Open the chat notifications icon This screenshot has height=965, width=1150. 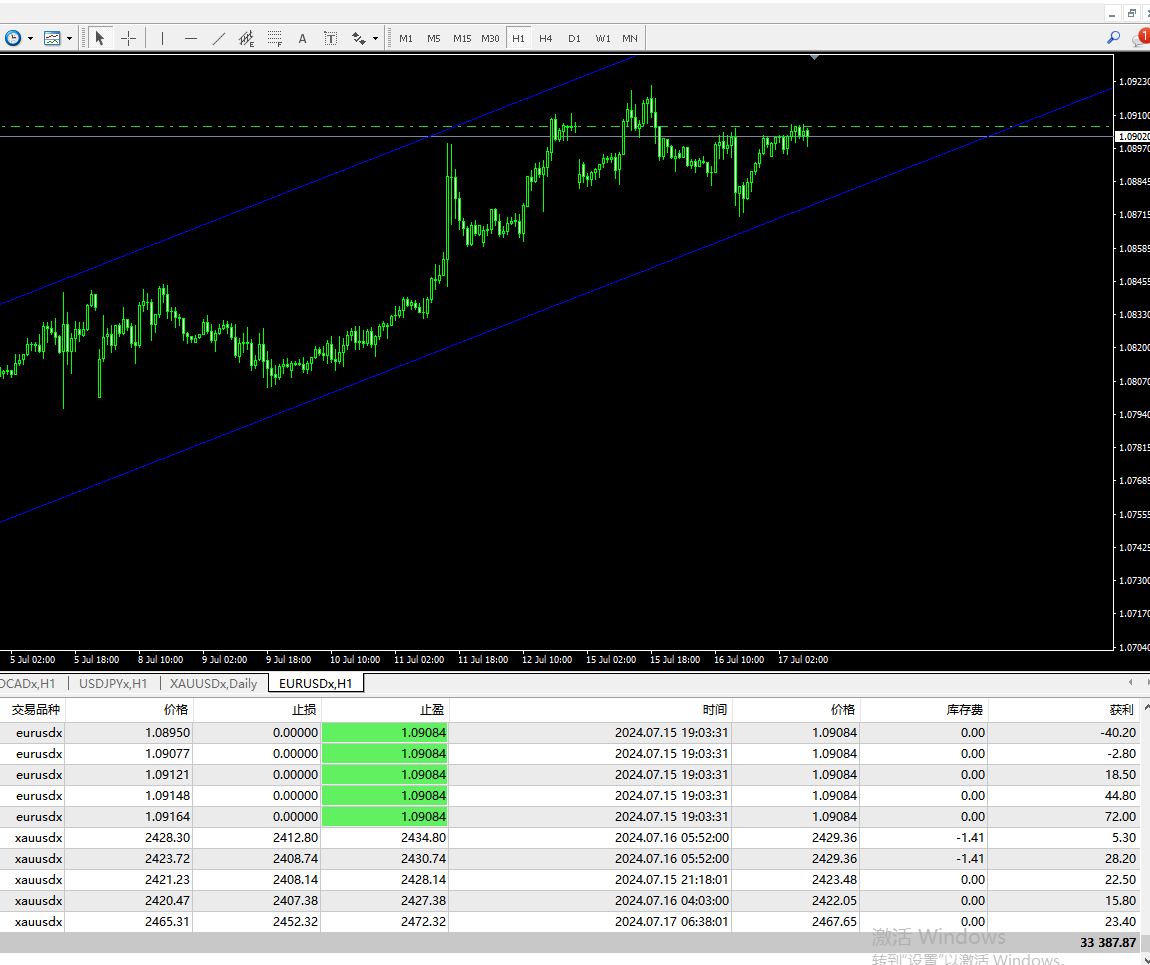[x=1141, y=37]
